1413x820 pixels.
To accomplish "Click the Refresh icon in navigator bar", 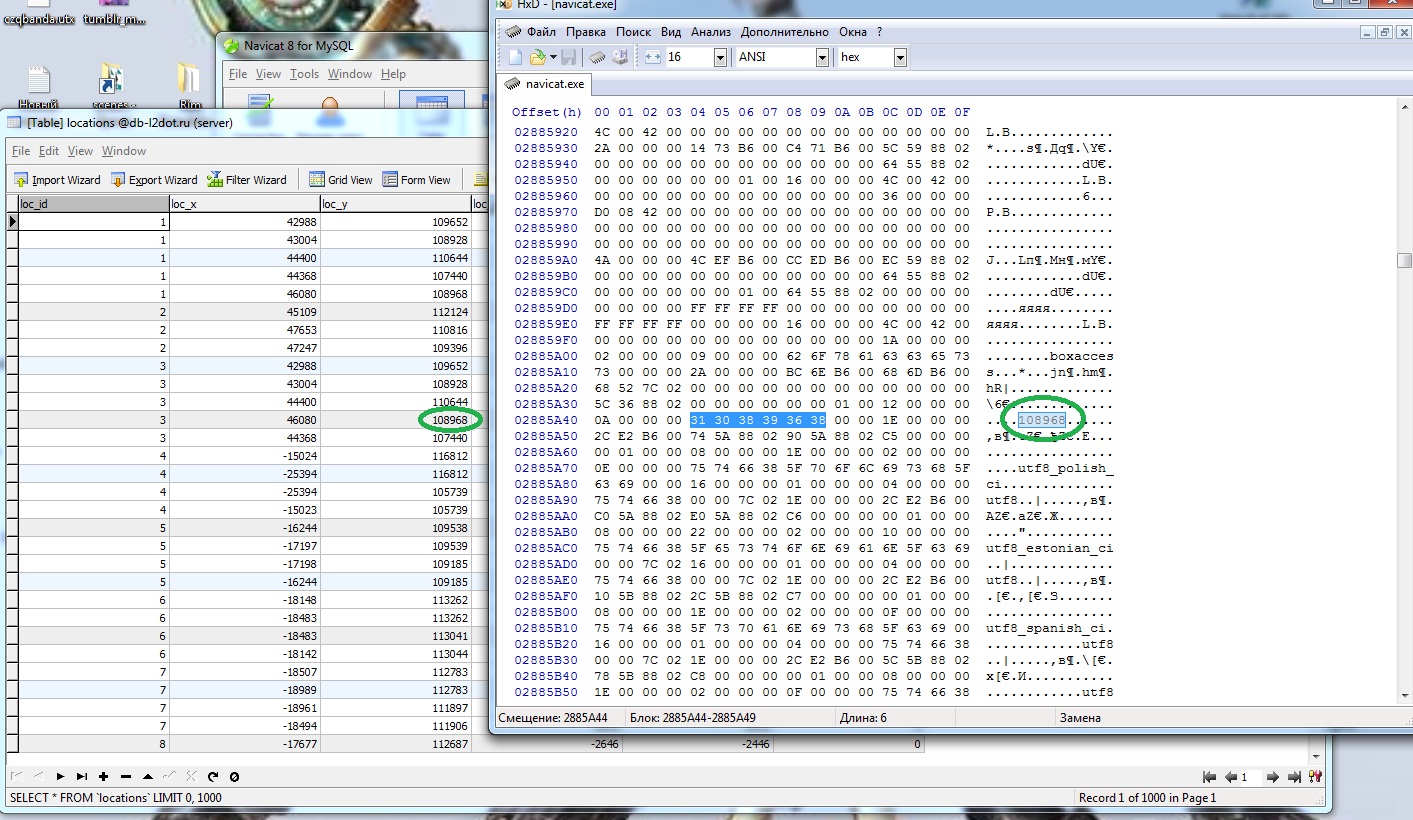I will [x=213, y=777].
